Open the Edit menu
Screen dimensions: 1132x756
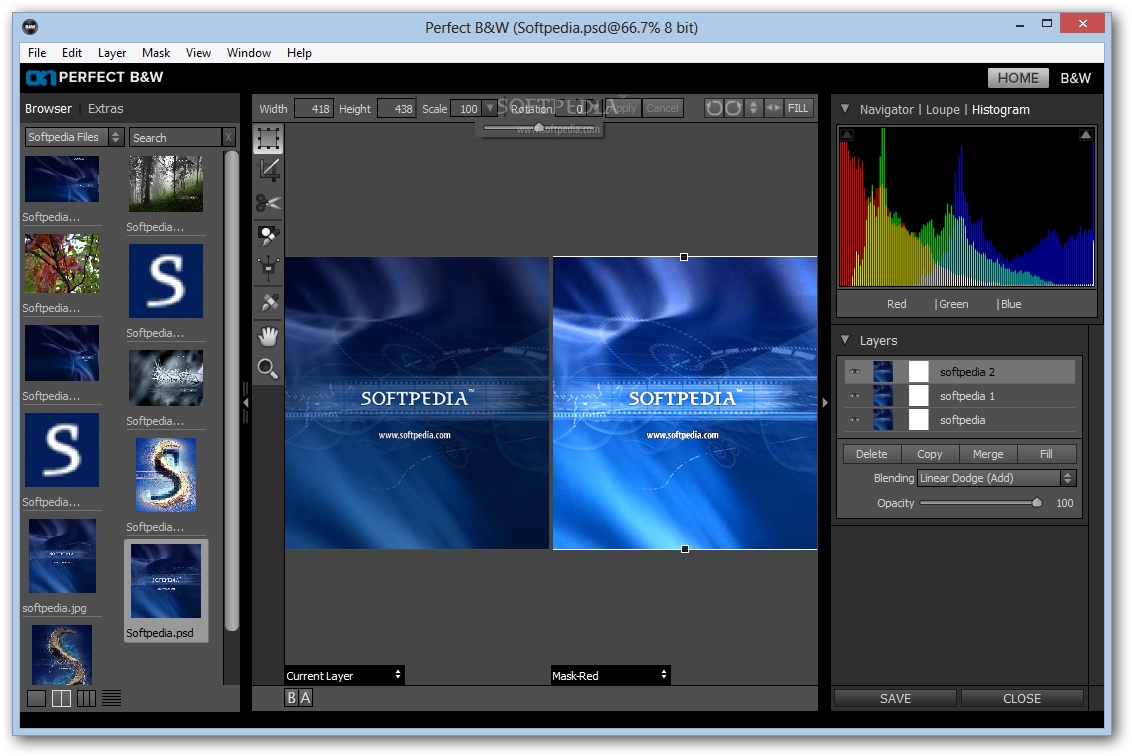click(71, 53)
